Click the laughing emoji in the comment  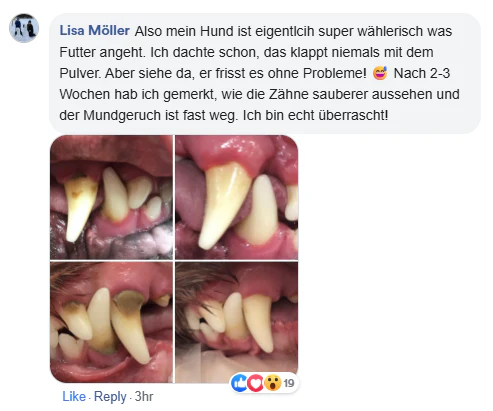point(380,73)
